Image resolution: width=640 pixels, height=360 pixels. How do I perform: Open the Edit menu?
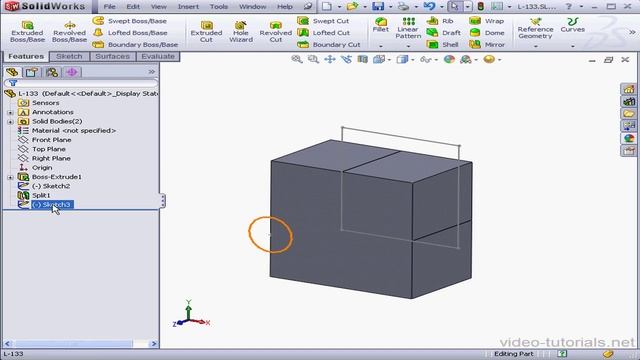point(133,7)
